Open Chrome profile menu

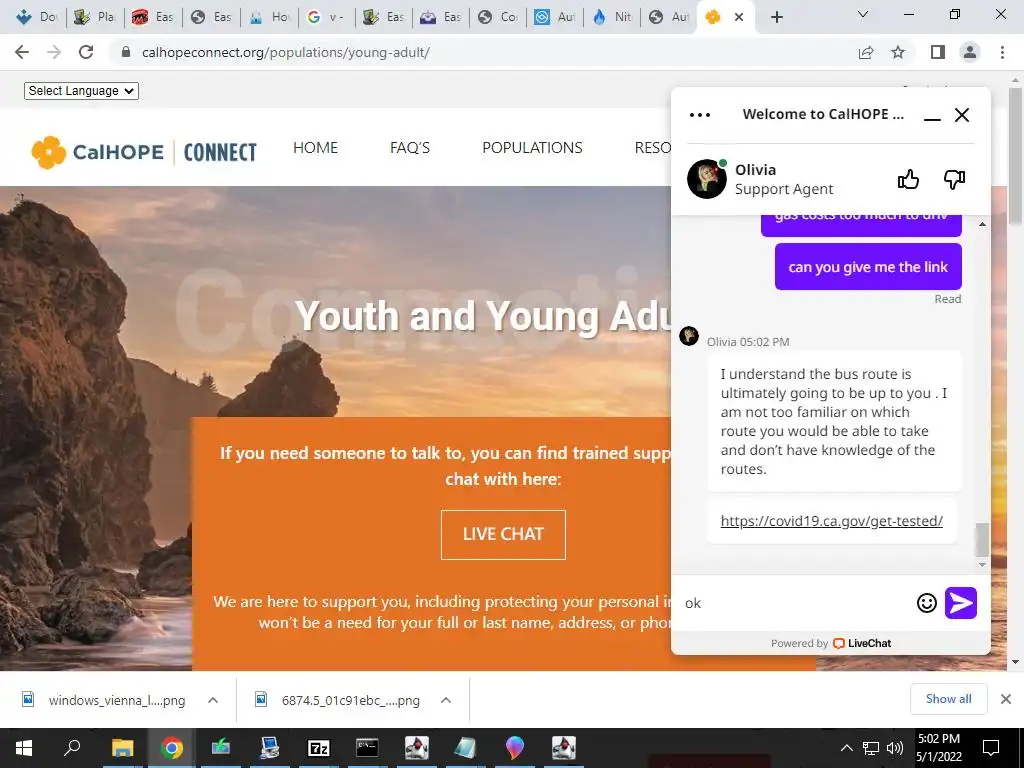pyautogui.click(x=970, y=52)
